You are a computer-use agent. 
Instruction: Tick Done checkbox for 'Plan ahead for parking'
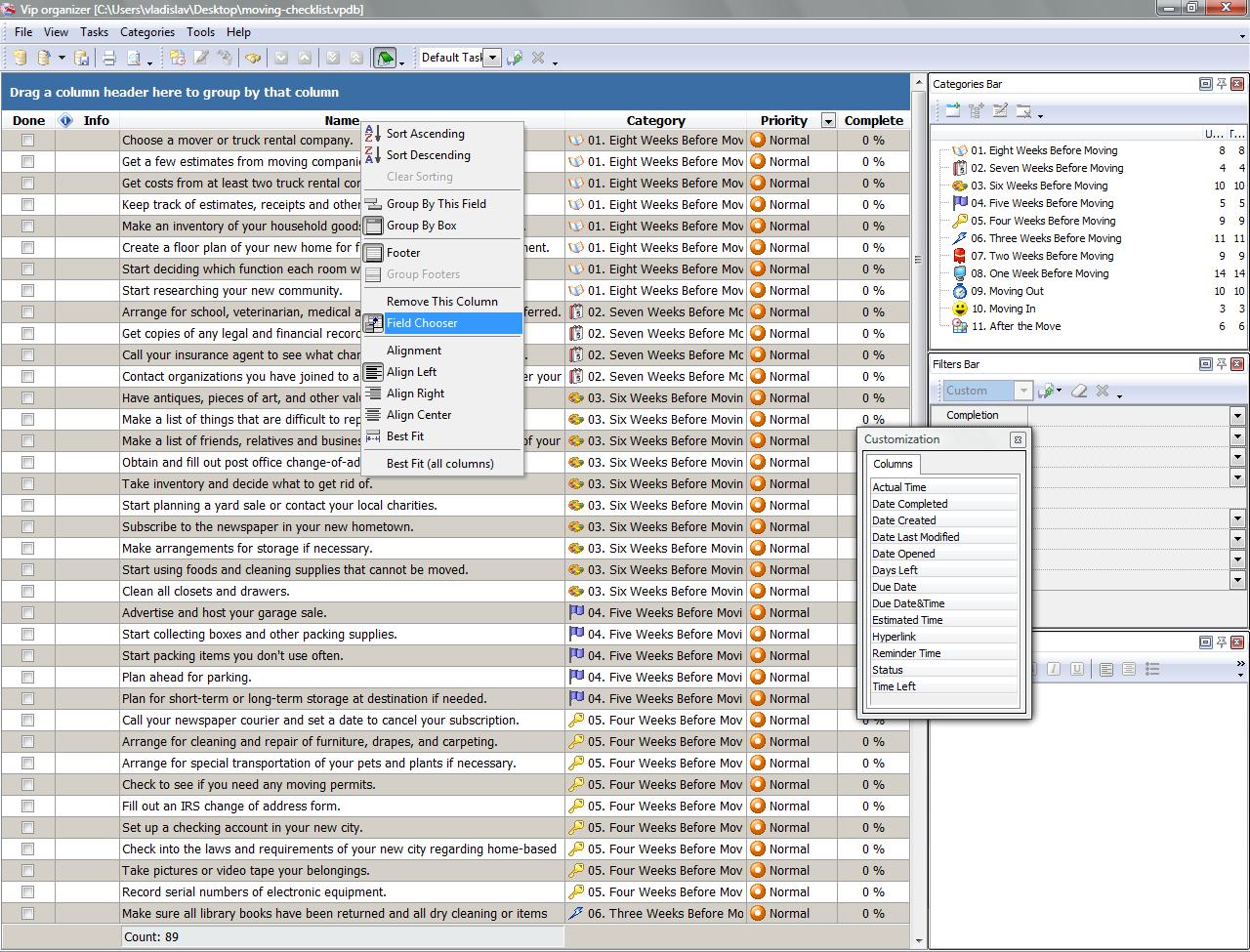tap(27, 678)
